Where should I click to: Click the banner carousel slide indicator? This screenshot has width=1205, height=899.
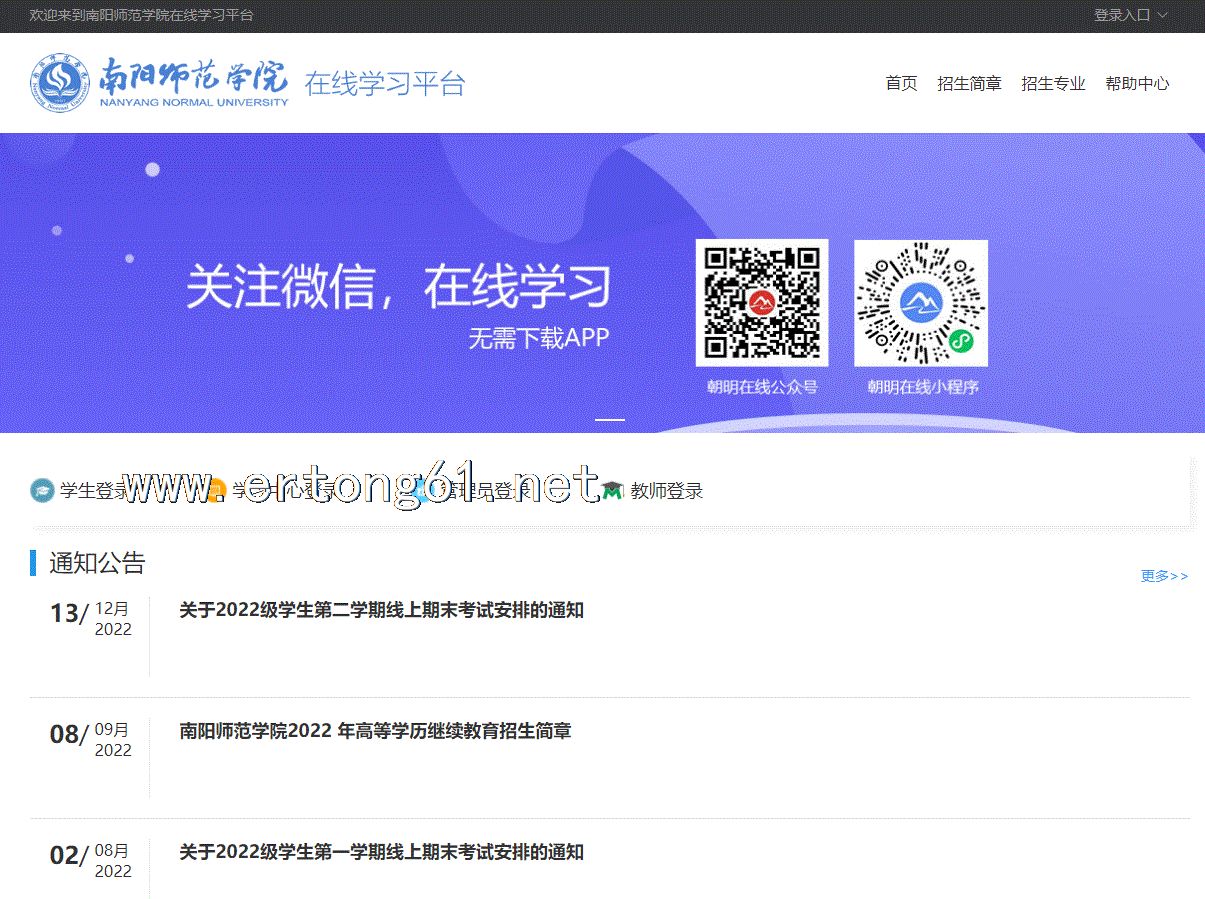pos(609,420)
